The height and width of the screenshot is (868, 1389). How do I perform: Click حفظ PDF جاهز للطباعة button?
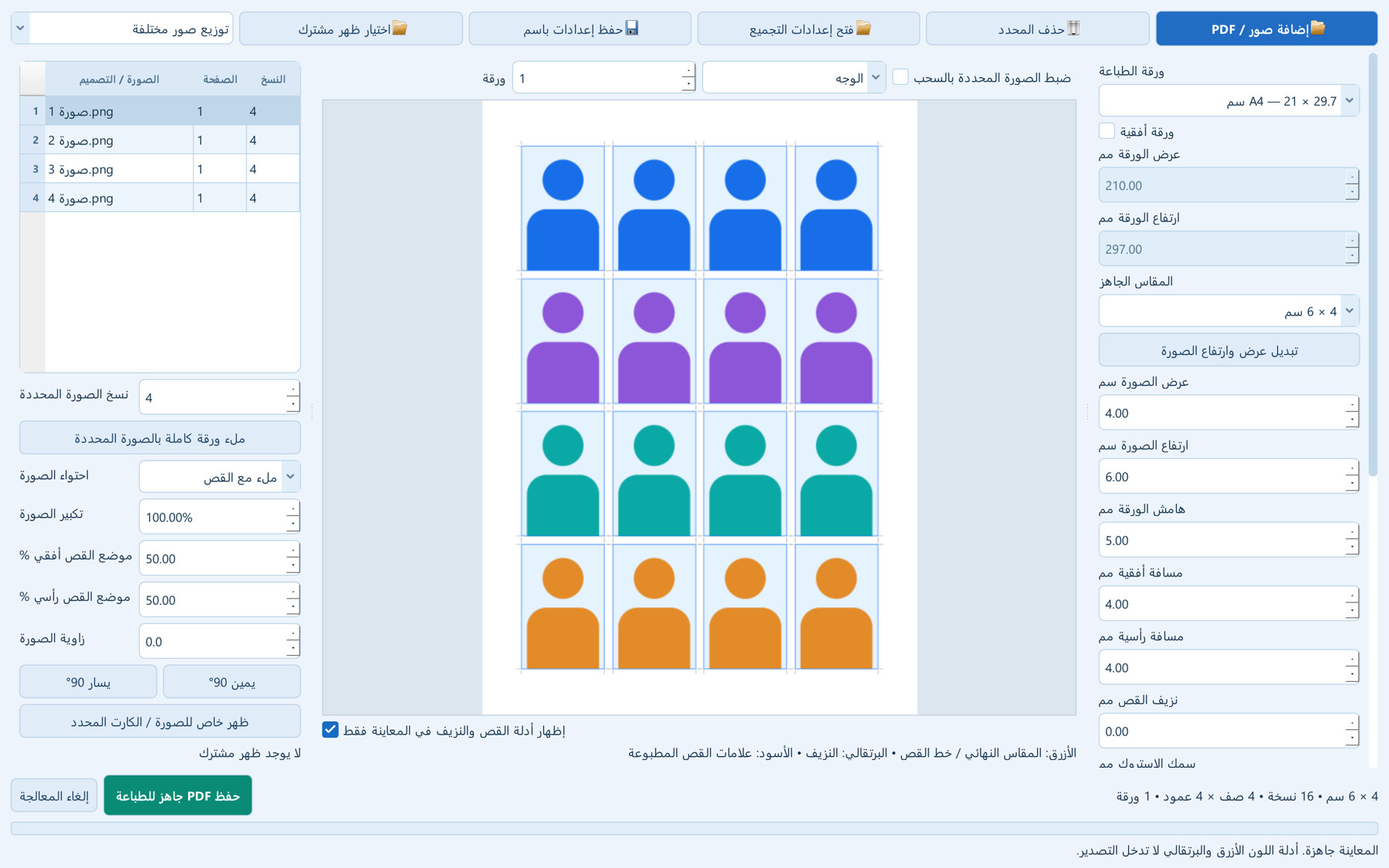pos(177,795)
